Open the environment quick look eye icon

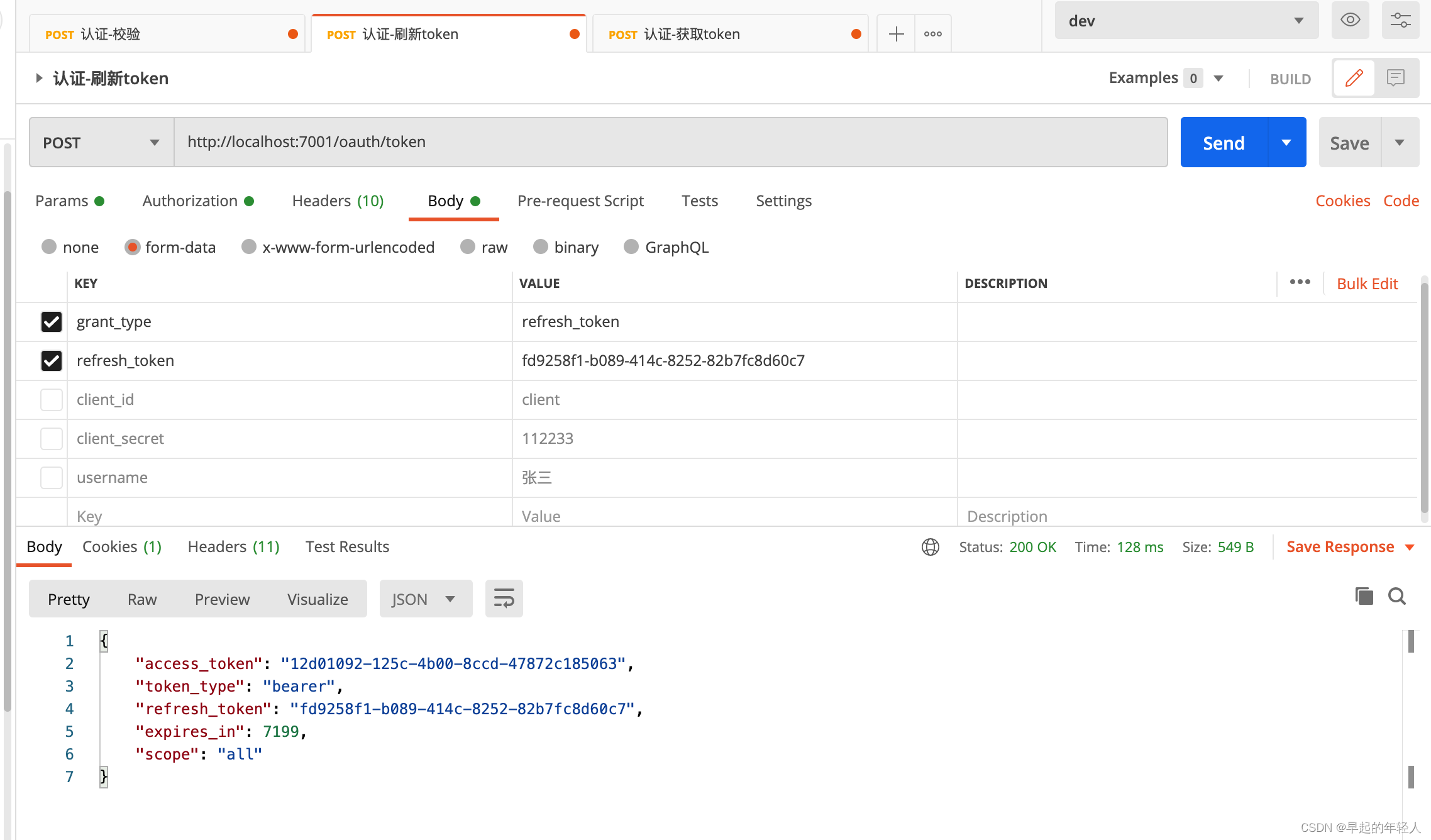(x=1350, y=19)
